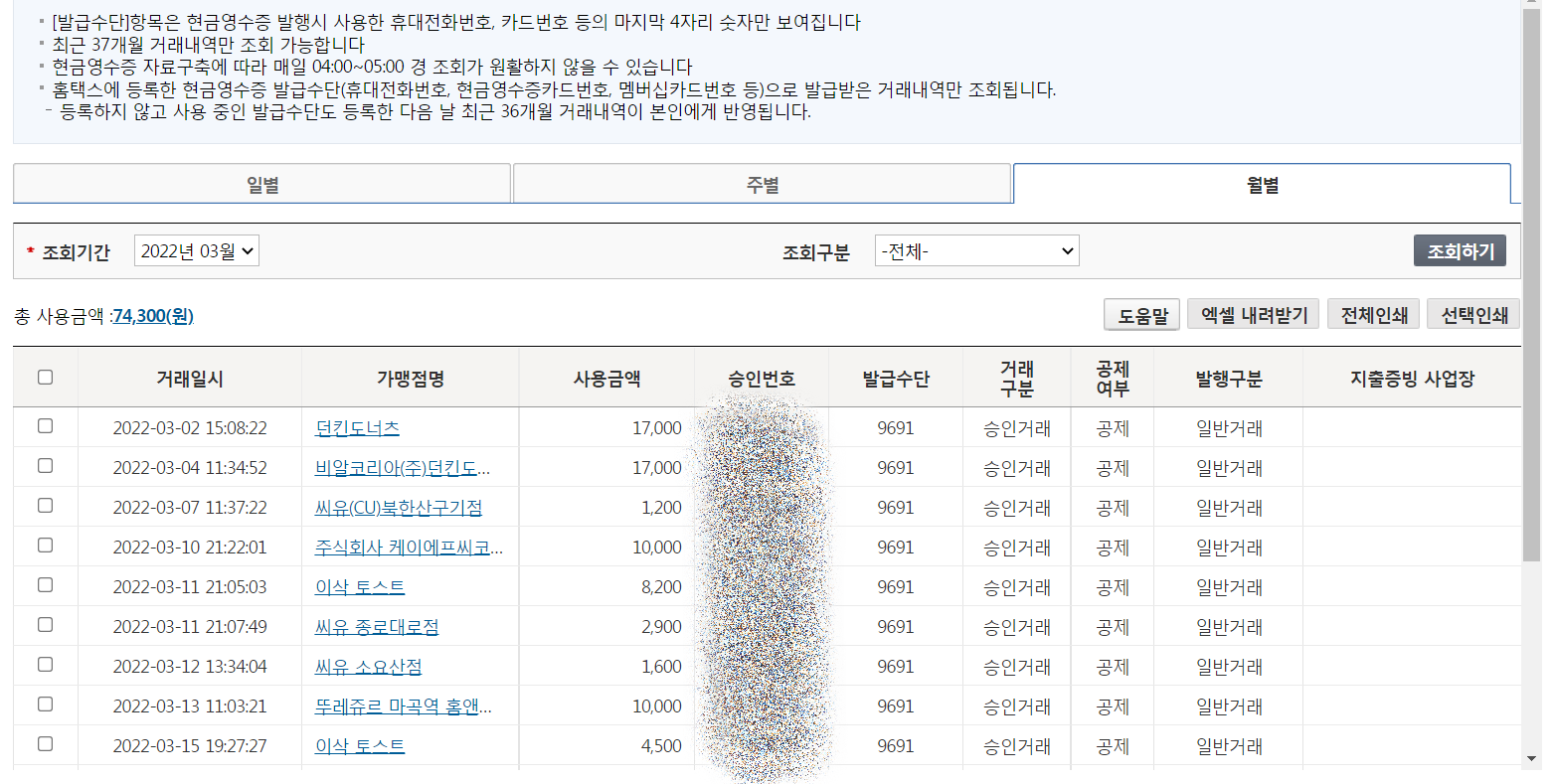Click the 발행구분 column header
This screenshot has width=1555, height=784.
click(x=1229, y=379)
